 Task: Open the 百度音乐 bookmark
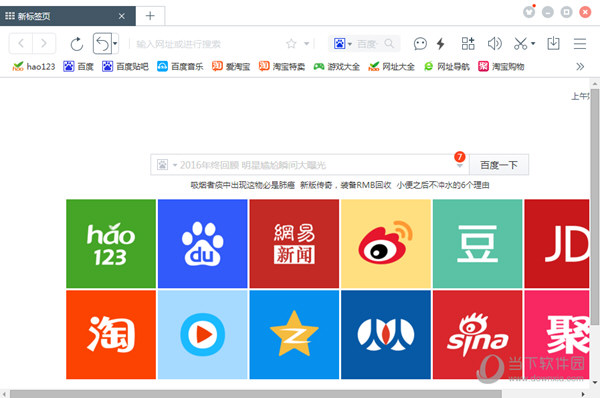click(x=180, y=67)
